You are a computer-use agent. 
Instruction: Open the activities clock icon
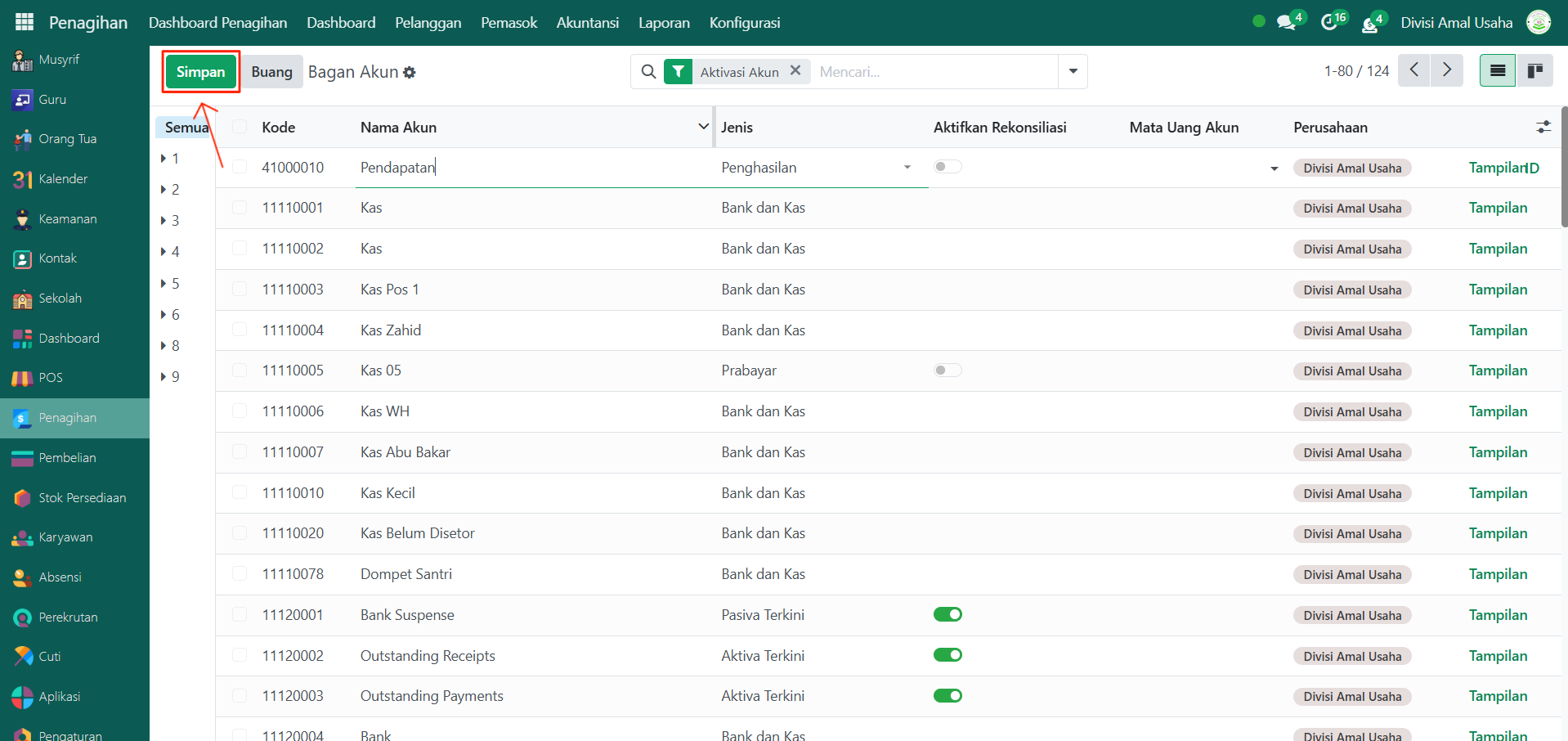point(1329,22)
